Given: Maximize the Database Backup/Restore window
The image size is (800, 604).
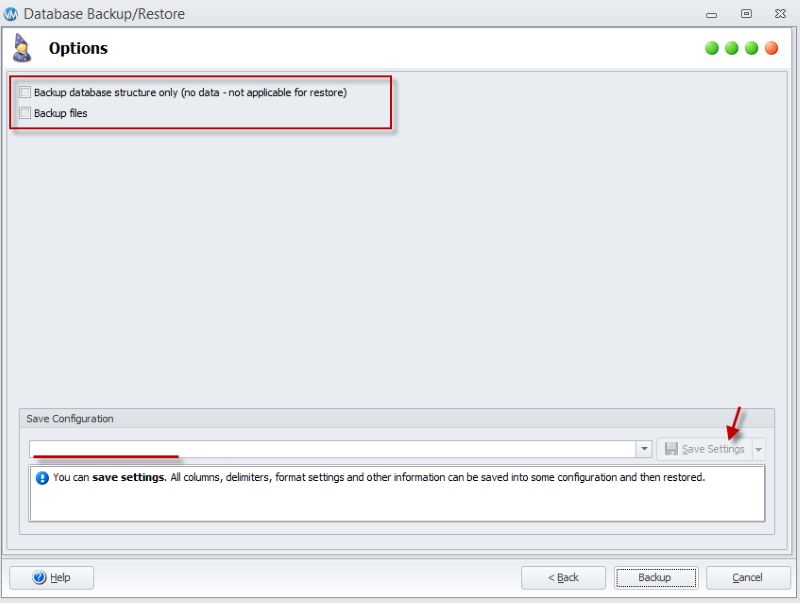Looking at the screenshot, I should [x=746, y=14].
